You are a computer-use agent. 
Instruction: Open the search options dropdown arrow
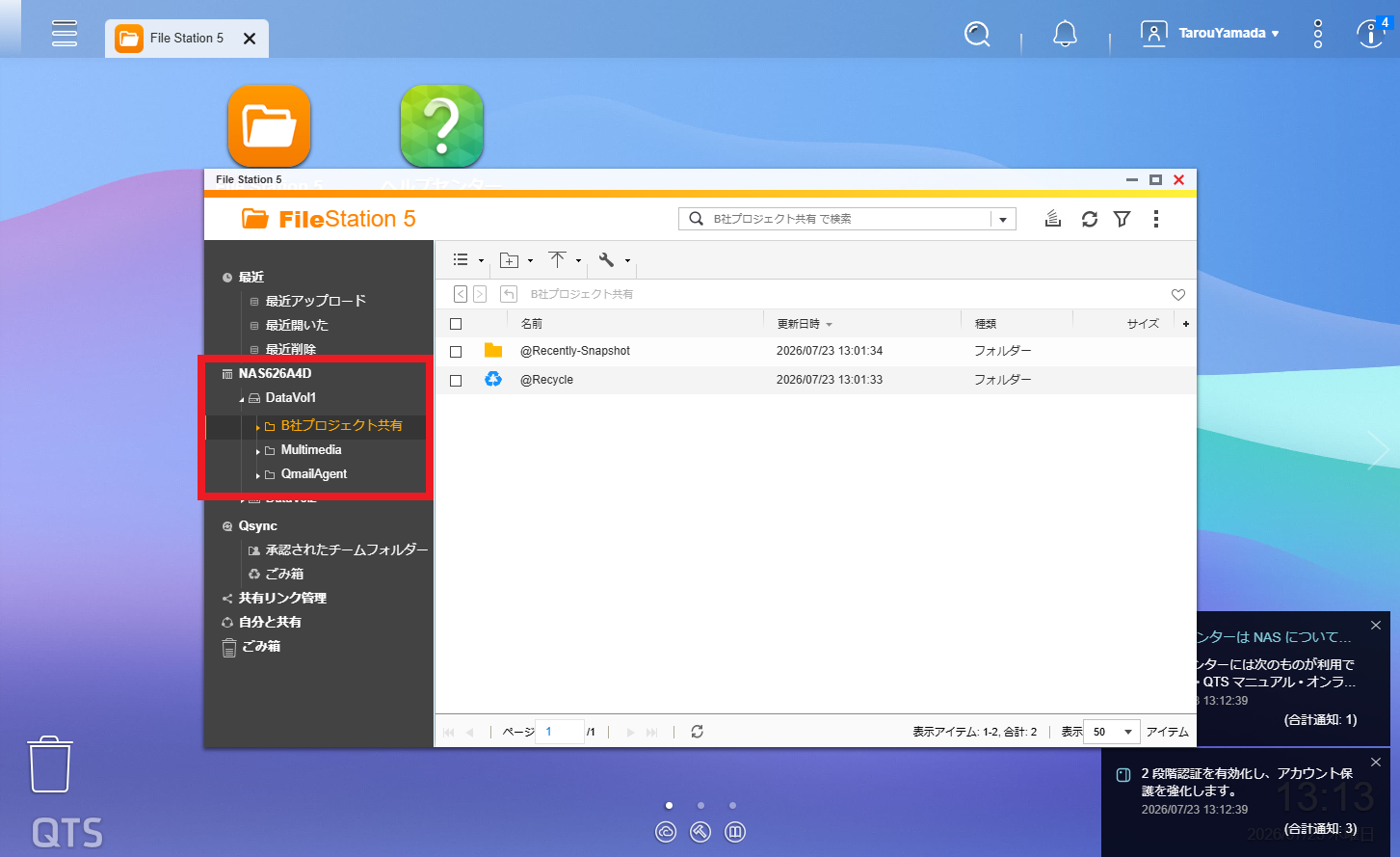1003,220
